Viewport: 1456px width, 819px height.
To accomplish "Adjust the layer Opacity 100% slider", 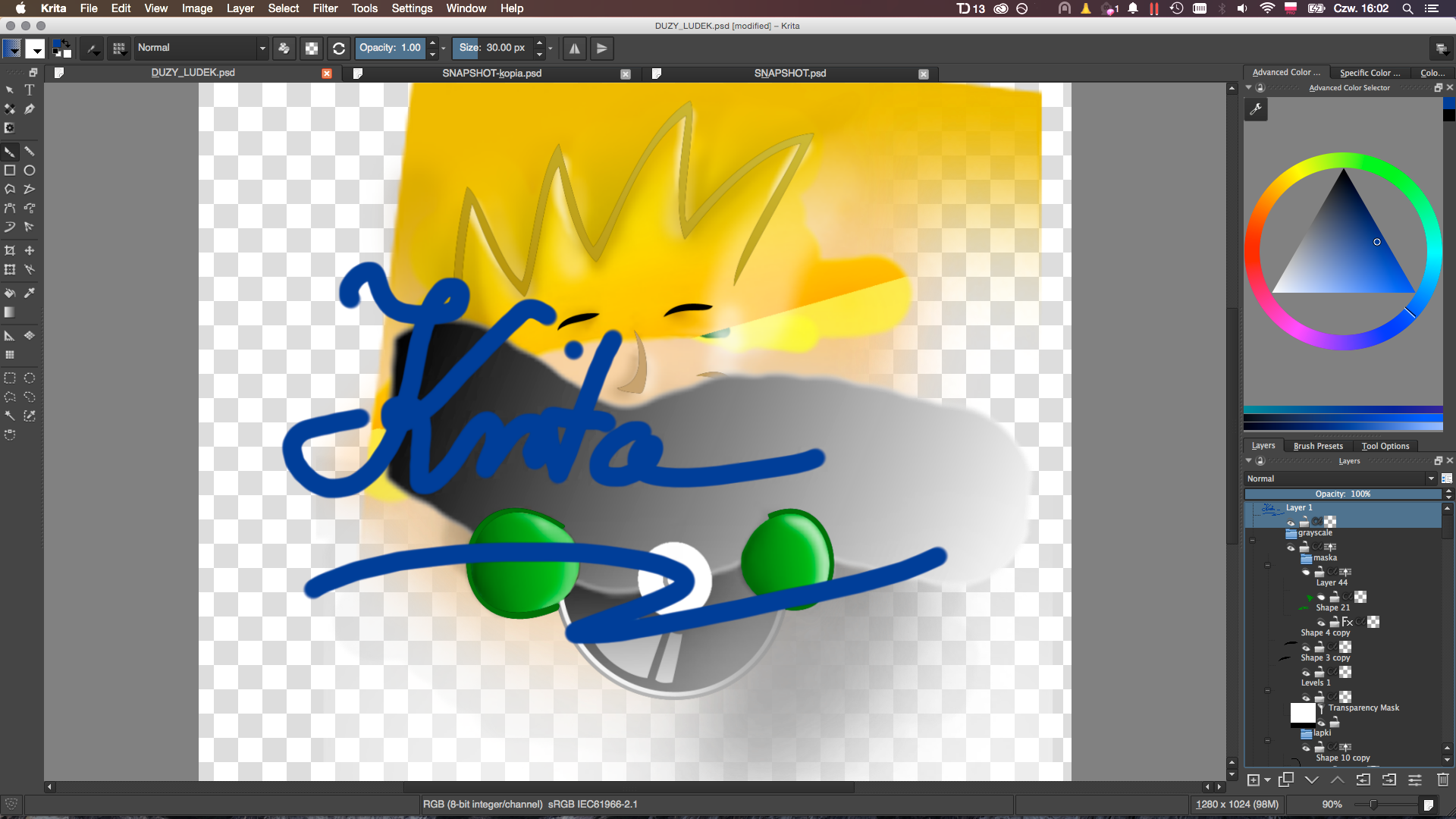I will pyautogui.click(x=1342, y=494).
